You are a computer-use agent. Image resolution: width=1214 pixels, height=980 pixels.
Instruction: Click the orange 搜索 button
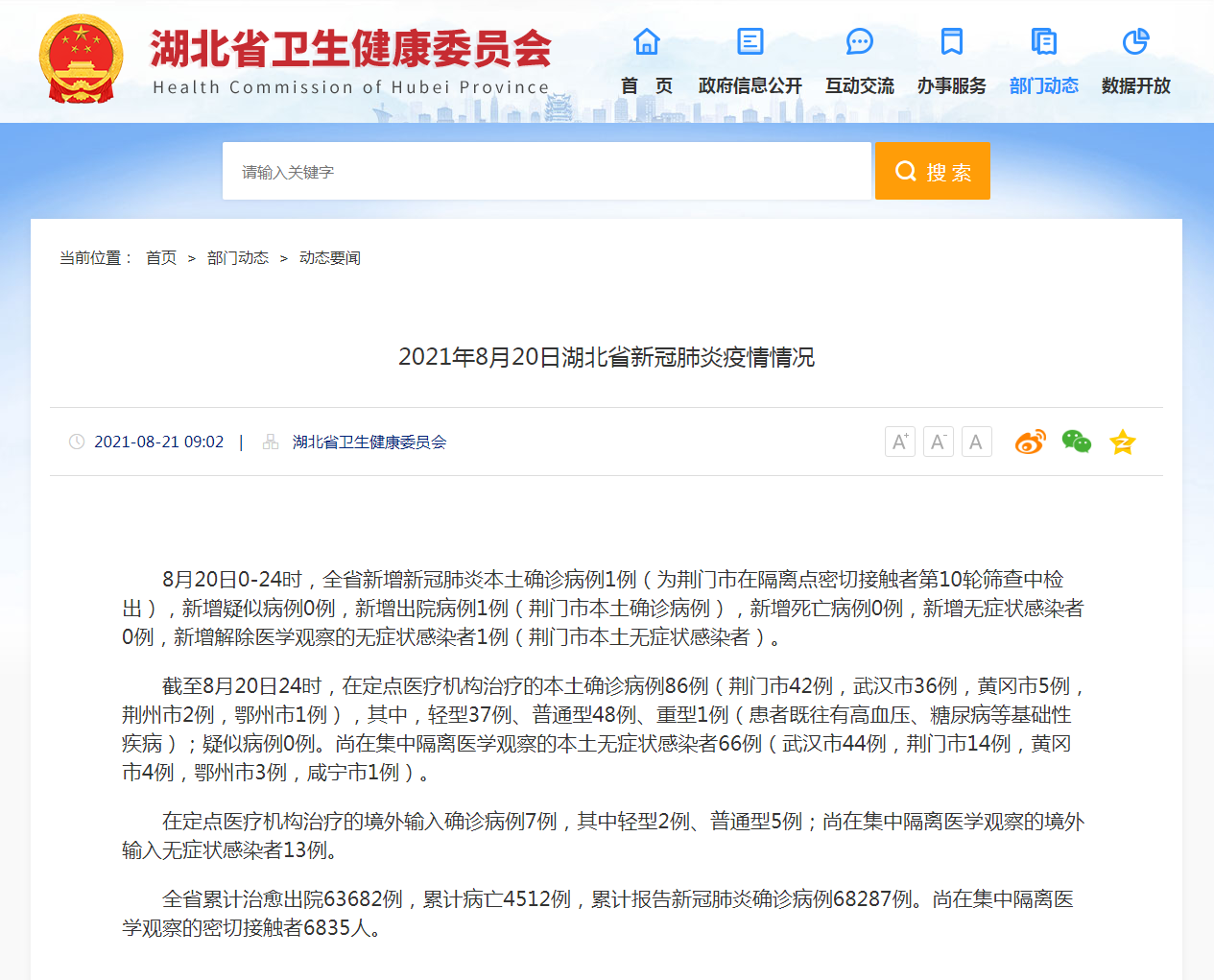(x=933, y=171)
